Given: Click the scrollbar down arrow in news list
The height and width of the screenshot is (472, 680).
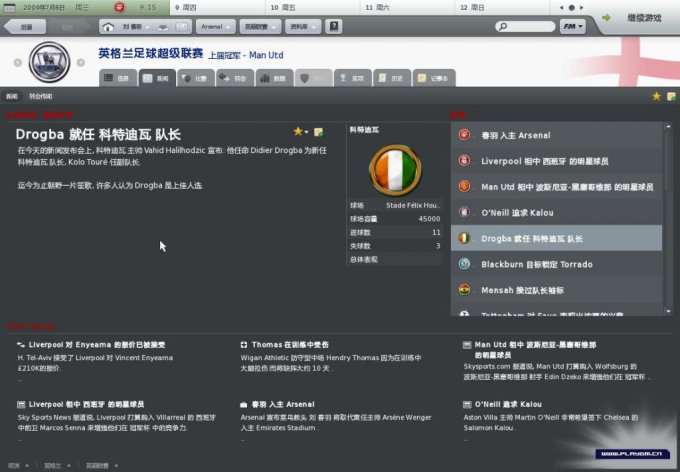Looking at the screenshot, I should (x=668, y=311).
